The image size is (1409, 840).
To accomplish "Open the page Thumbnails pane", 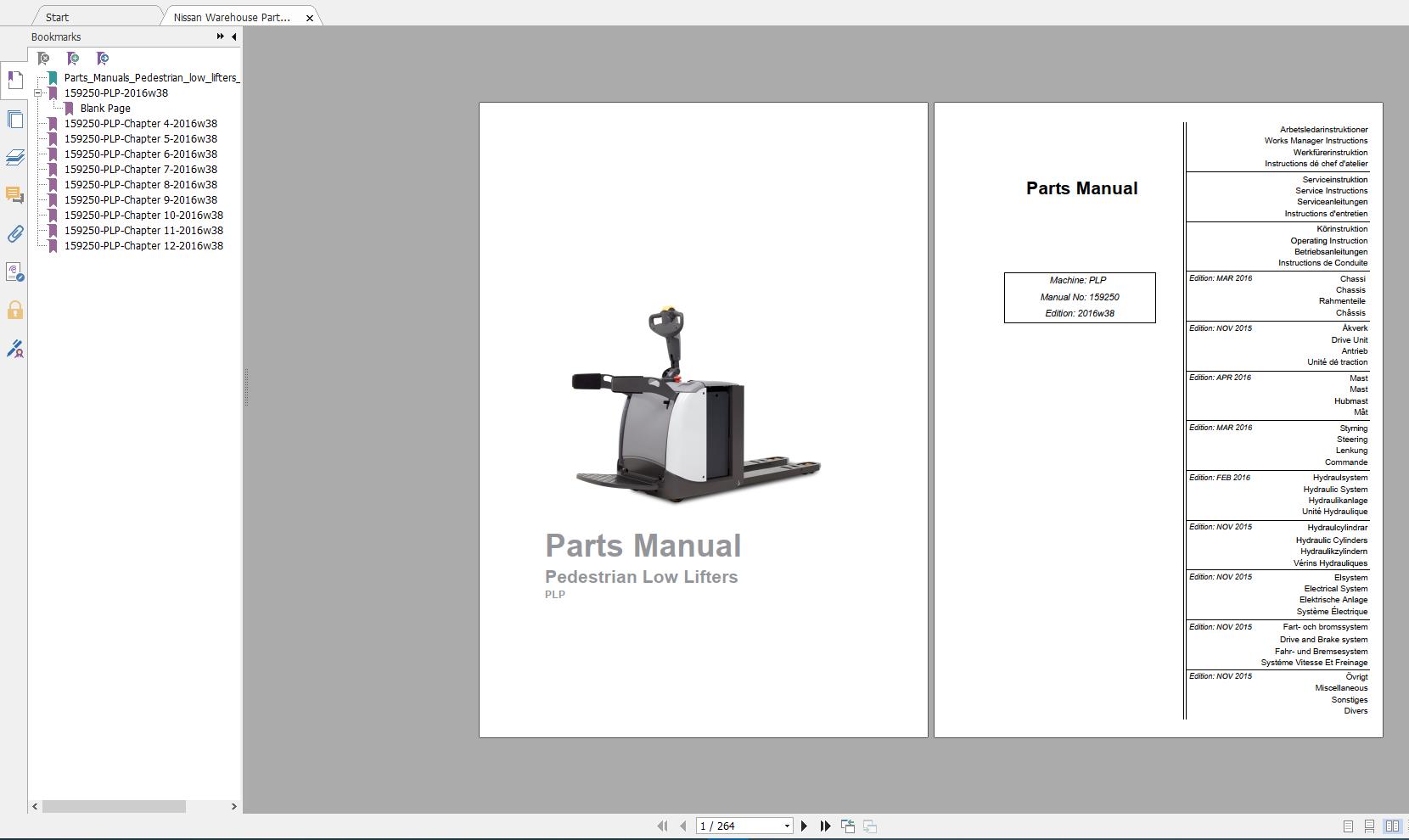I will (x=14, y=120).
